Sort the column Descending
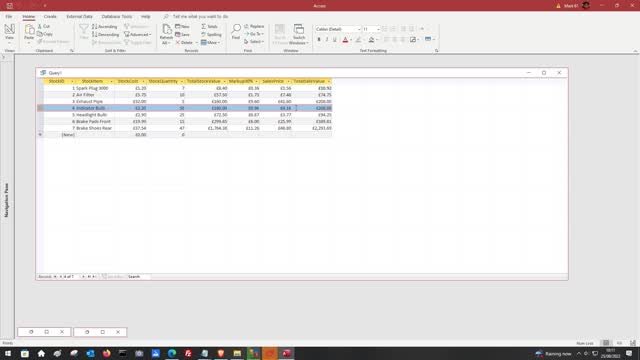 [x=105, y=35]
